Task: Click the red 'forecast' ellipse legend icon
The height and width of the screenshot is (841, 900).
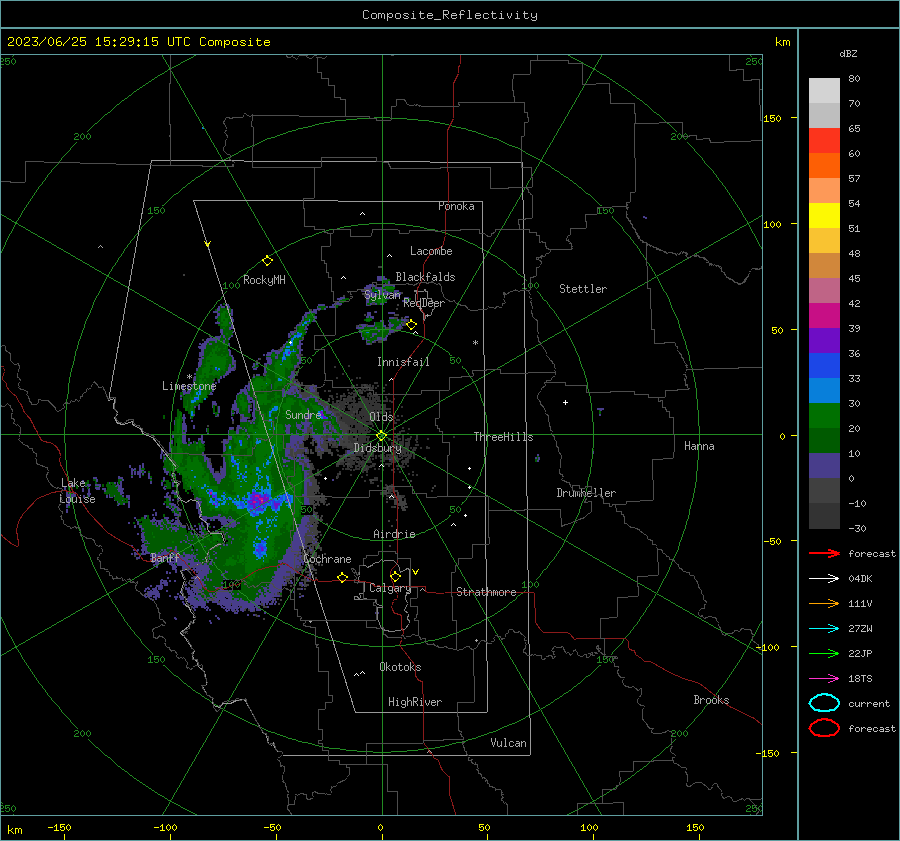Action: [x=824, y=728]
